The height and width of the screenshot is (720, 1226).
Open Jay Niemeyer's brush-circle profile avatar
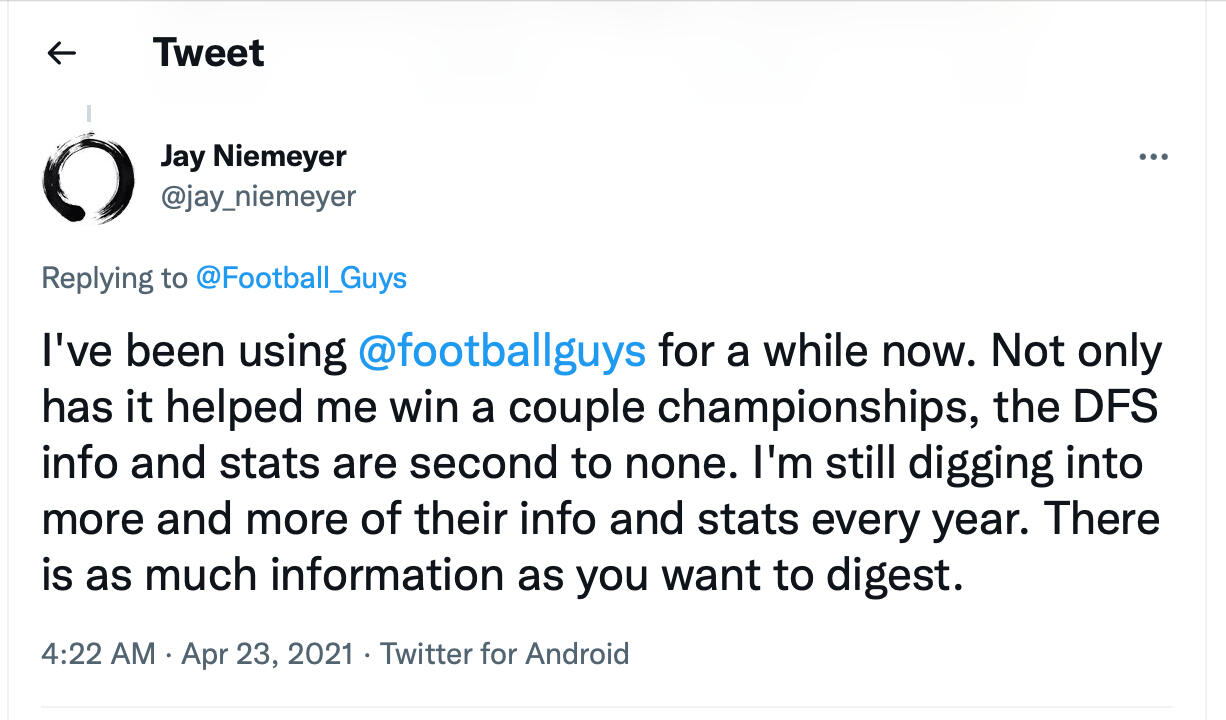(88, 176)
